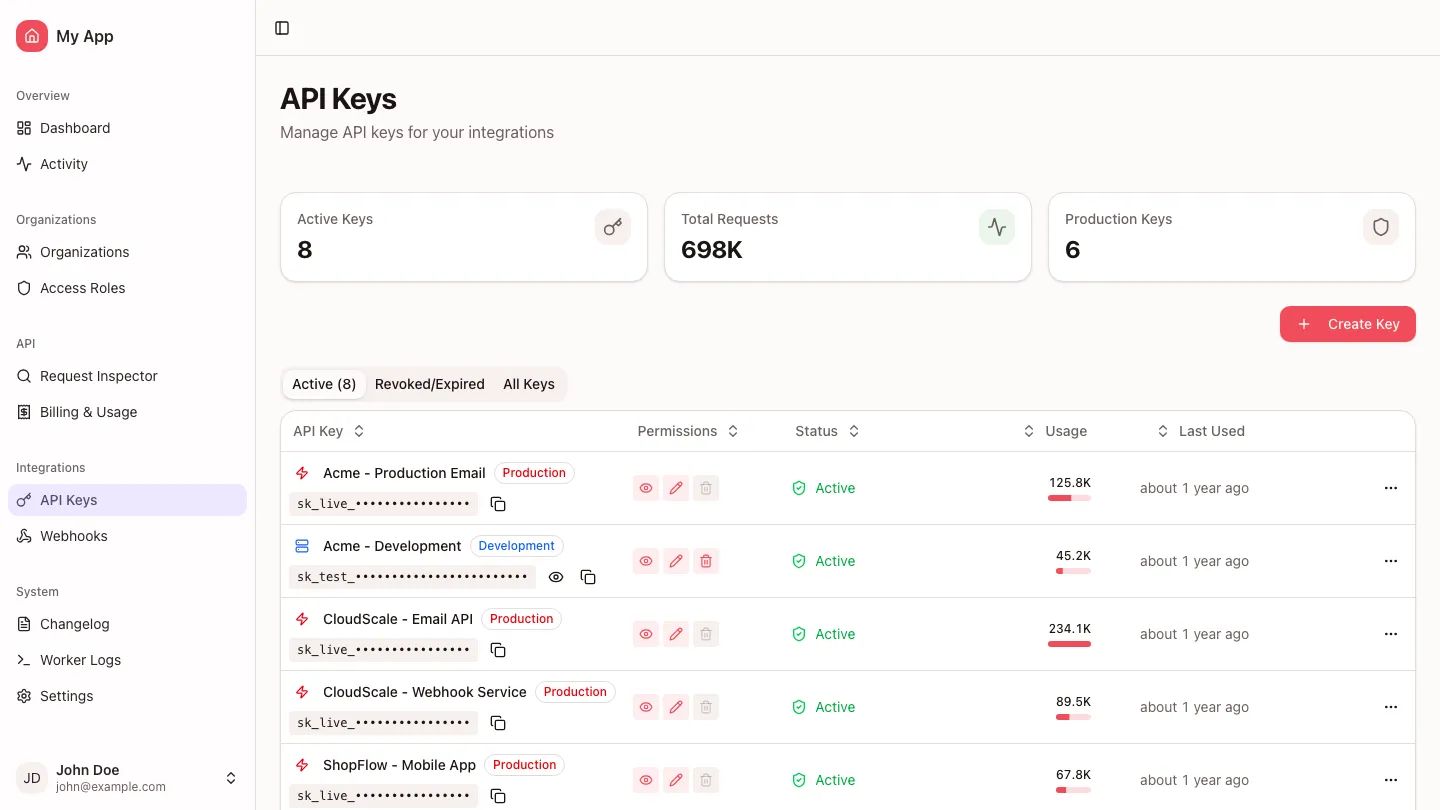
Task: Select the Webhooks section in sidebar
Action: [x=73, y=536]
